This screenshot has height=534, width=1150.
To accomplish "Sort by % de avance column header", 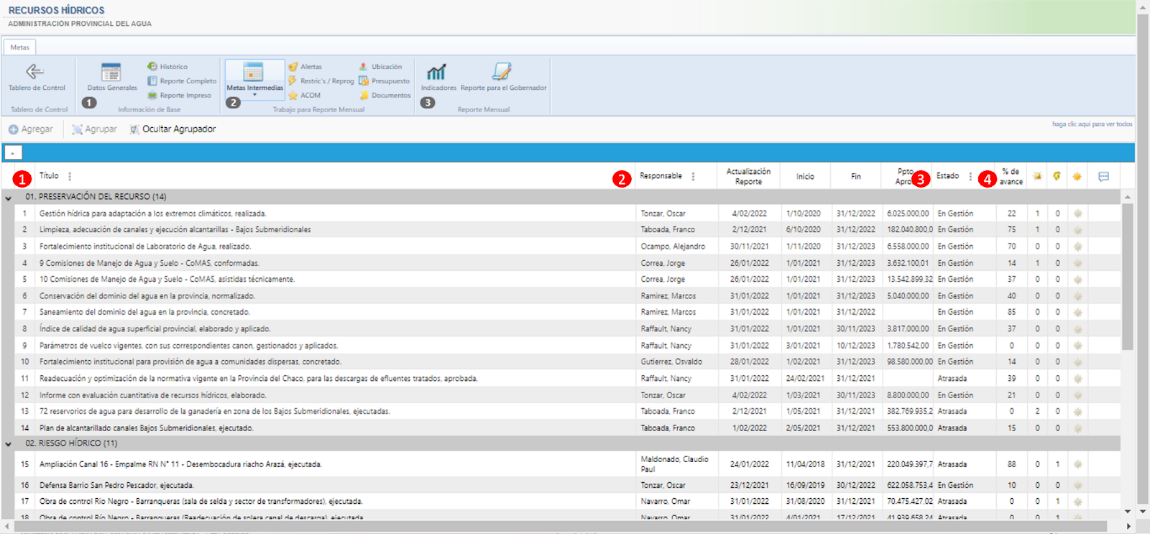I will click(x=1011, y=177).
